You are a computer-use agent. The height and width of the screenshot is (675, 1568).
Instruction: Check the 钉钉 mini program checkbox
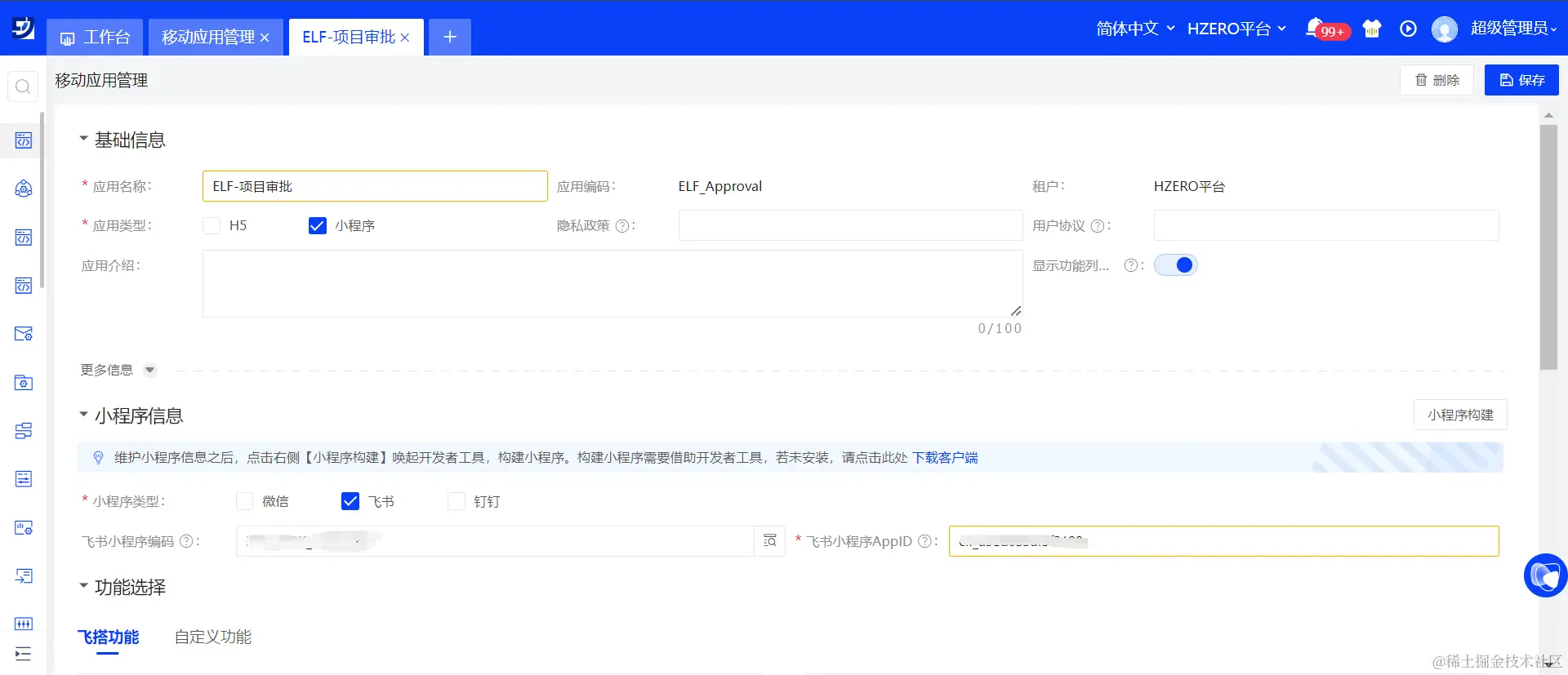(x=457, y=501)
